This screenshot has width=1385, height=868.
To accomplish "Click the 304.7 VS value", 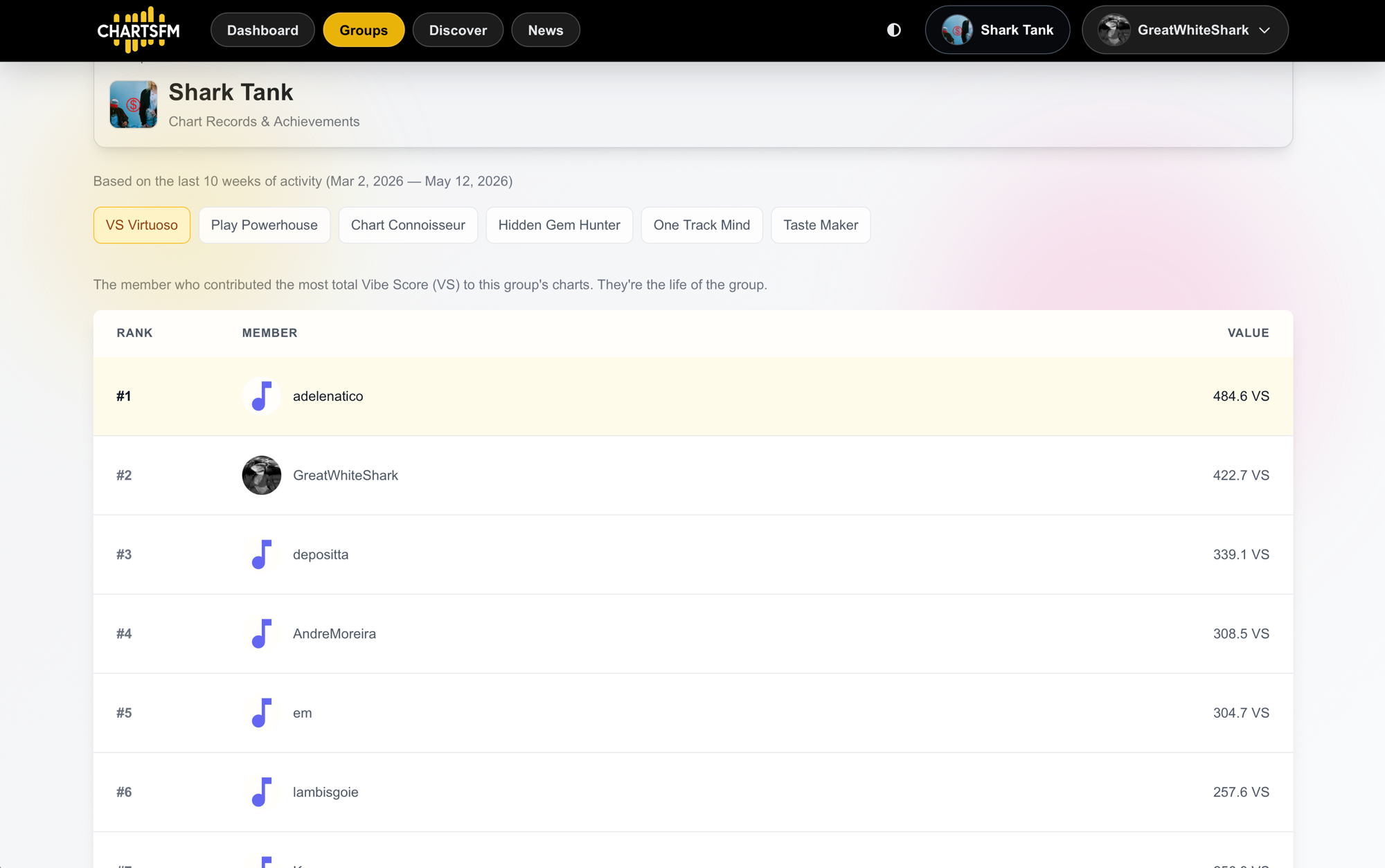I will pos(1241,713).
